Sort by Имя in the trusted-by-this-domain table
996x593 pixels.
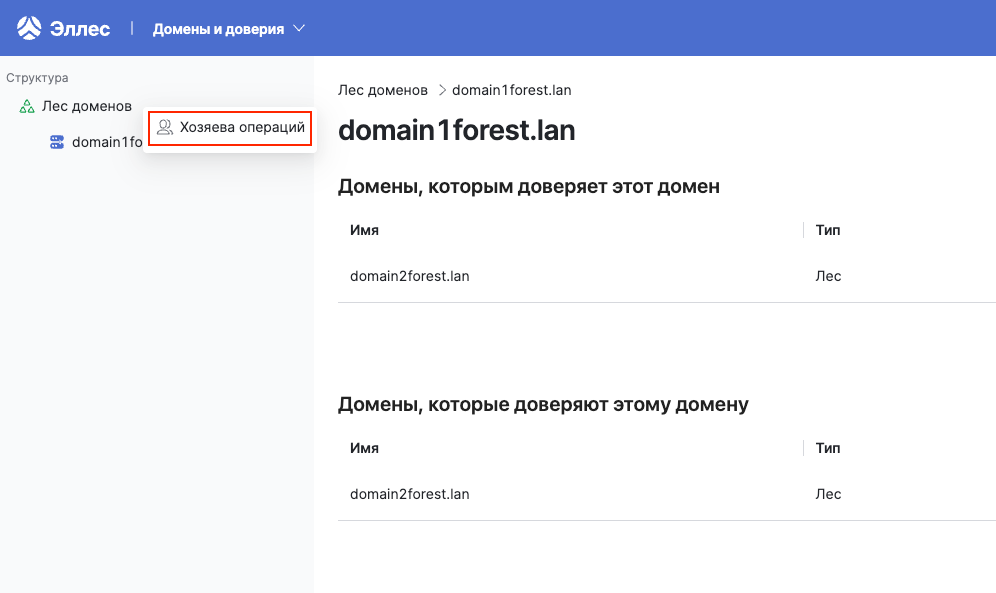pyautogui.click(x=364, y=230)
